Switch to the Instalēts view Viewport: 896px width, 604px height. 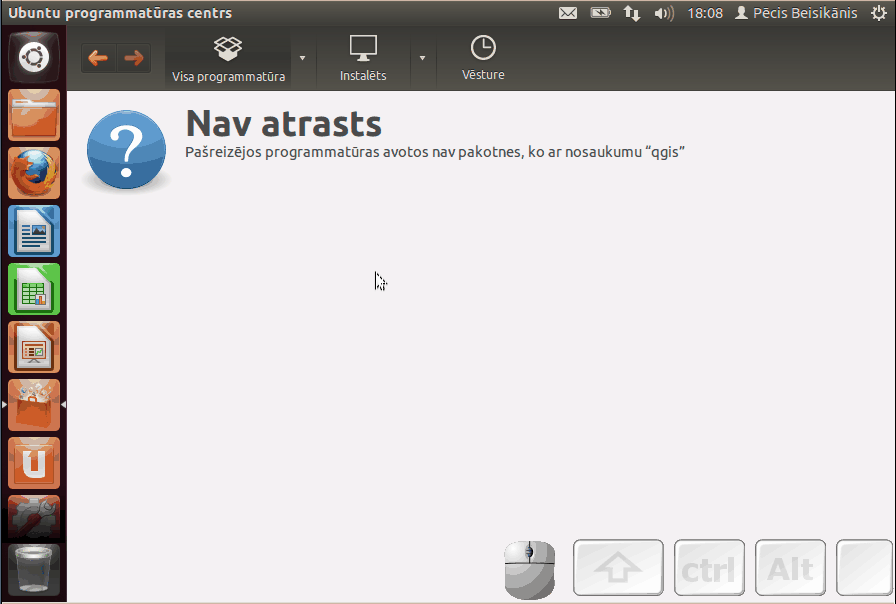pyautogui.click(x=363, y=59)
